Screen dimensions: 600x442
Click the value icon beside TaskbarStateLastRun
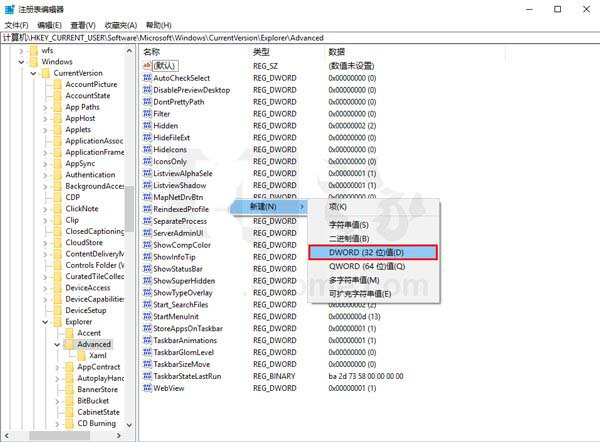point(147,376)
